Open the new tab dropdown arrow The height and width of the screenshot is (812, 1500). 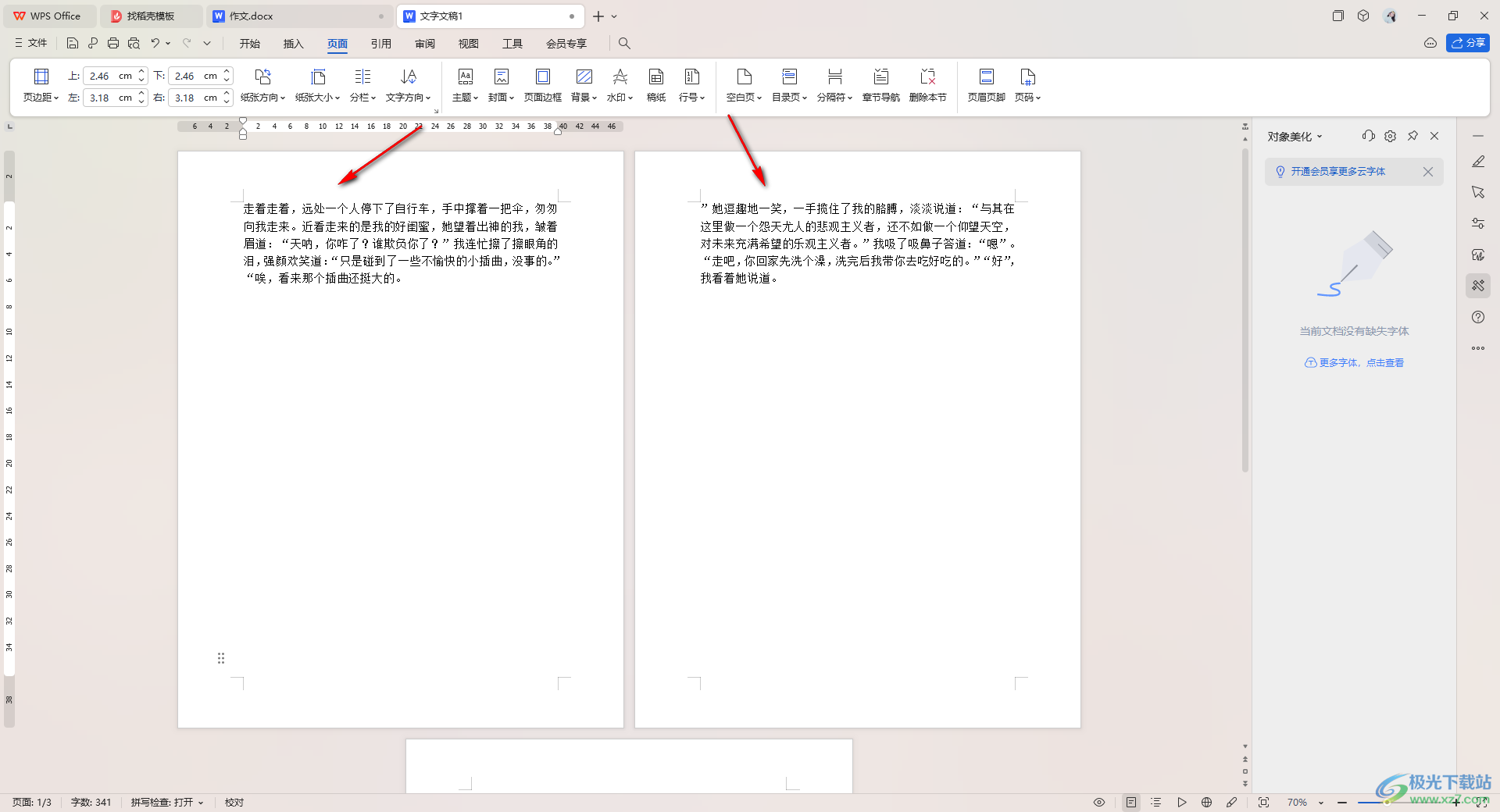[614, 16]
